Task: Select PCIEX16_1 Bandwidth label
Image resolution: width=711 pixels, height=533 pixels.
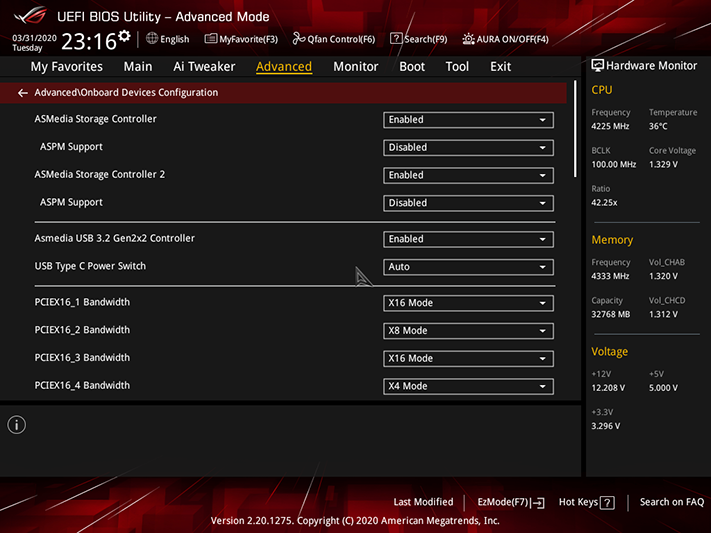Action: coord(82,302)
